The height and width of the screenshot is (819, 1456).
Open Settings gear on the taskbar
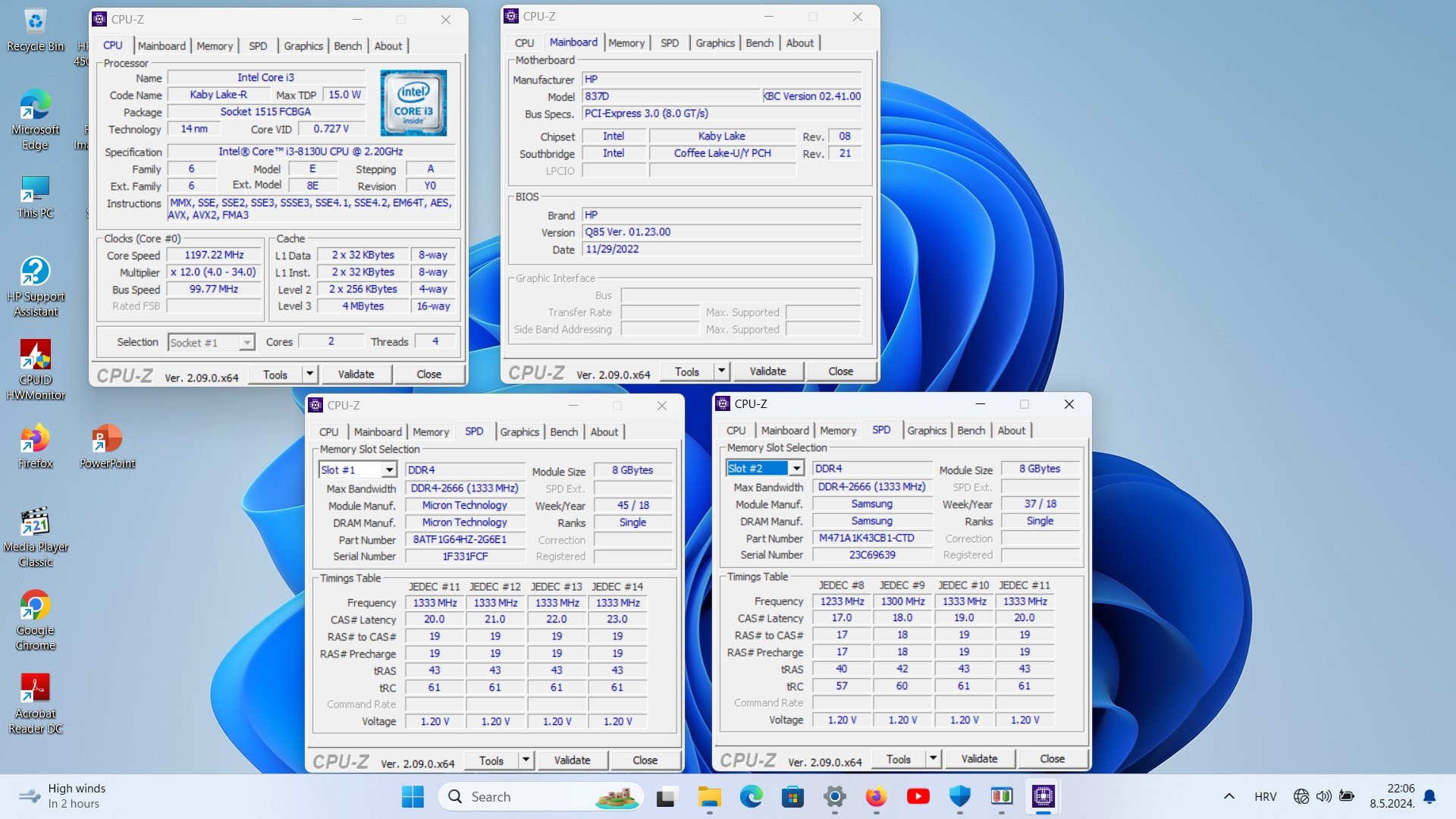834,796
